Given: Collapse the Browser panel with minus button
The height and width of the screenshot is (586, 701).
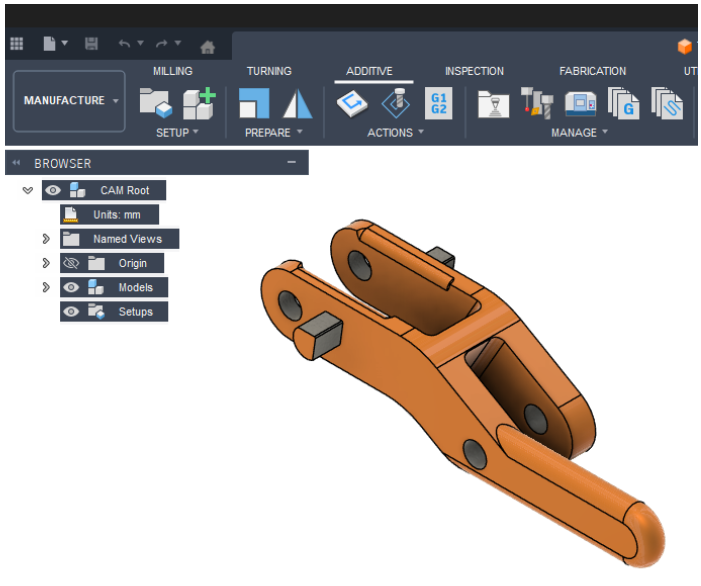Looking at the screenshot, I should pos(291,162).
